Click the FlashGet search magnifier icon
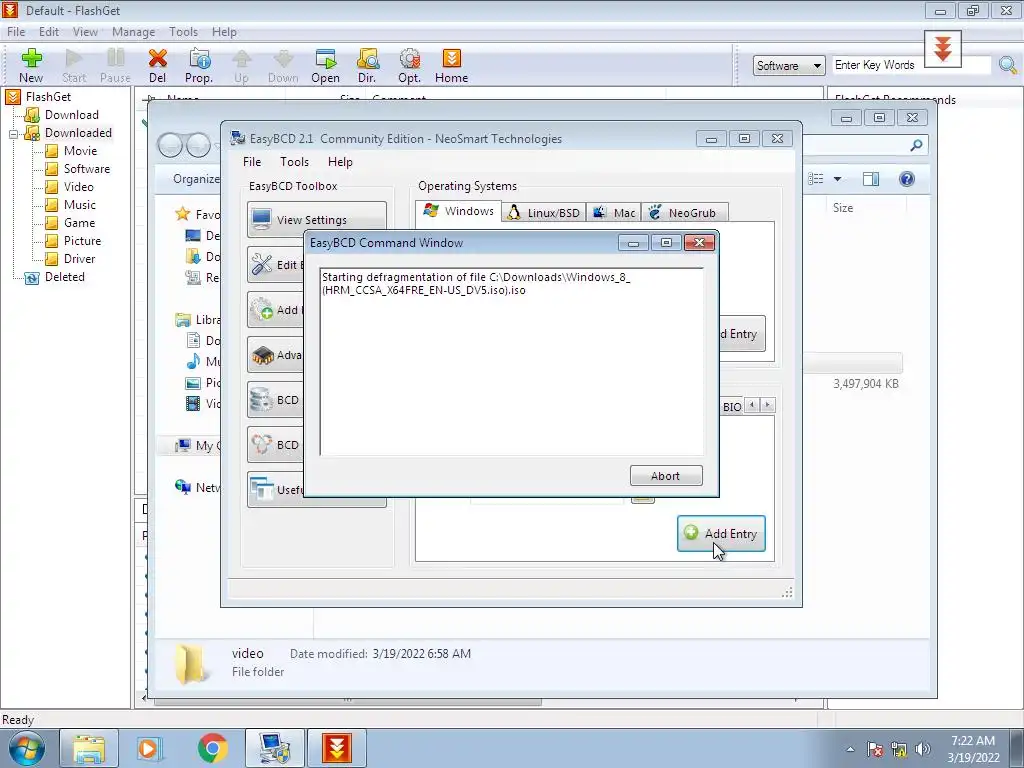The image size is (1024, 768). tap(1008, 65)
